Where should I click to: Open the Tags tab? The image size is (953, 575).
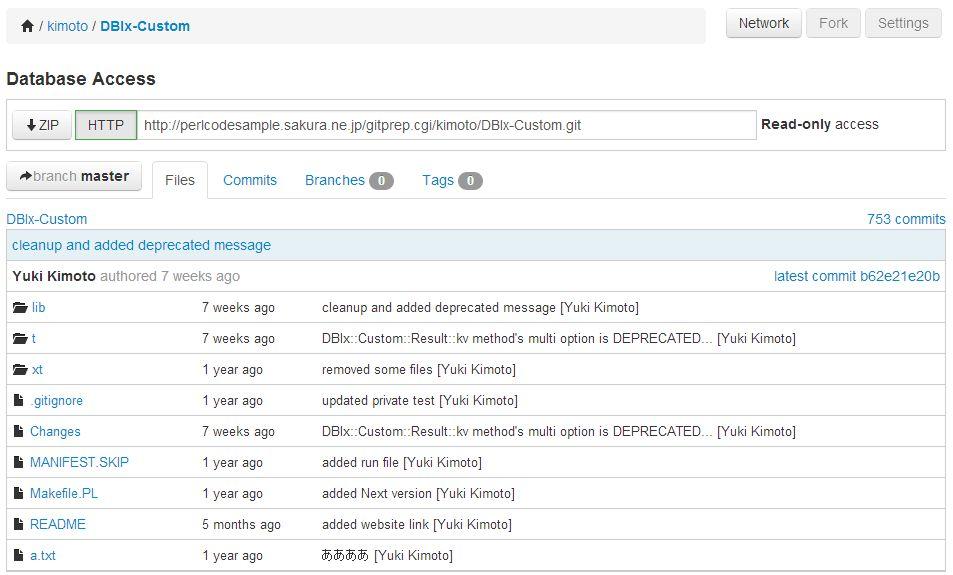point(452,181)
